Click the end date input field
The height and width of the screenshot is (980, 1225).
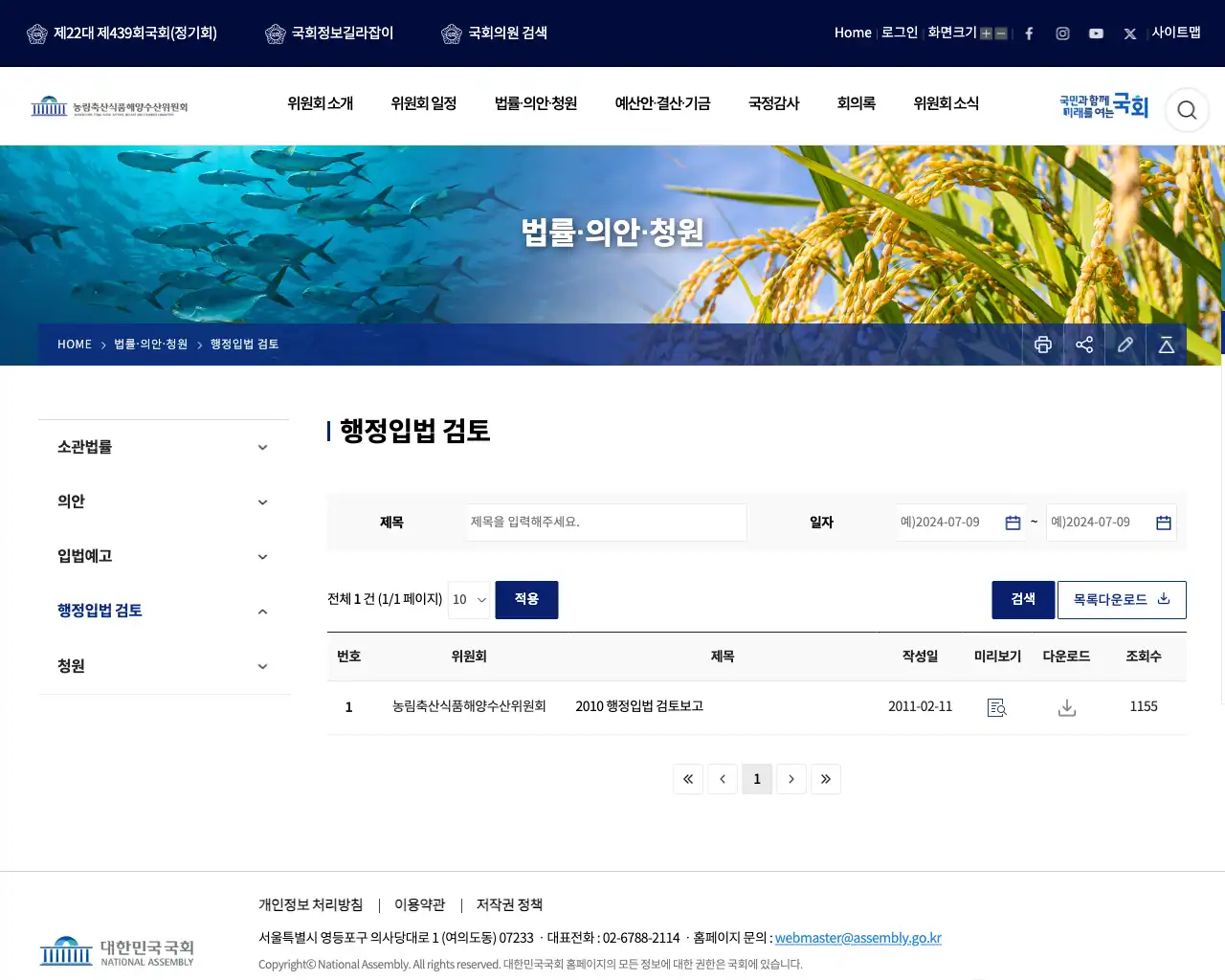[x=1111, y=523]
